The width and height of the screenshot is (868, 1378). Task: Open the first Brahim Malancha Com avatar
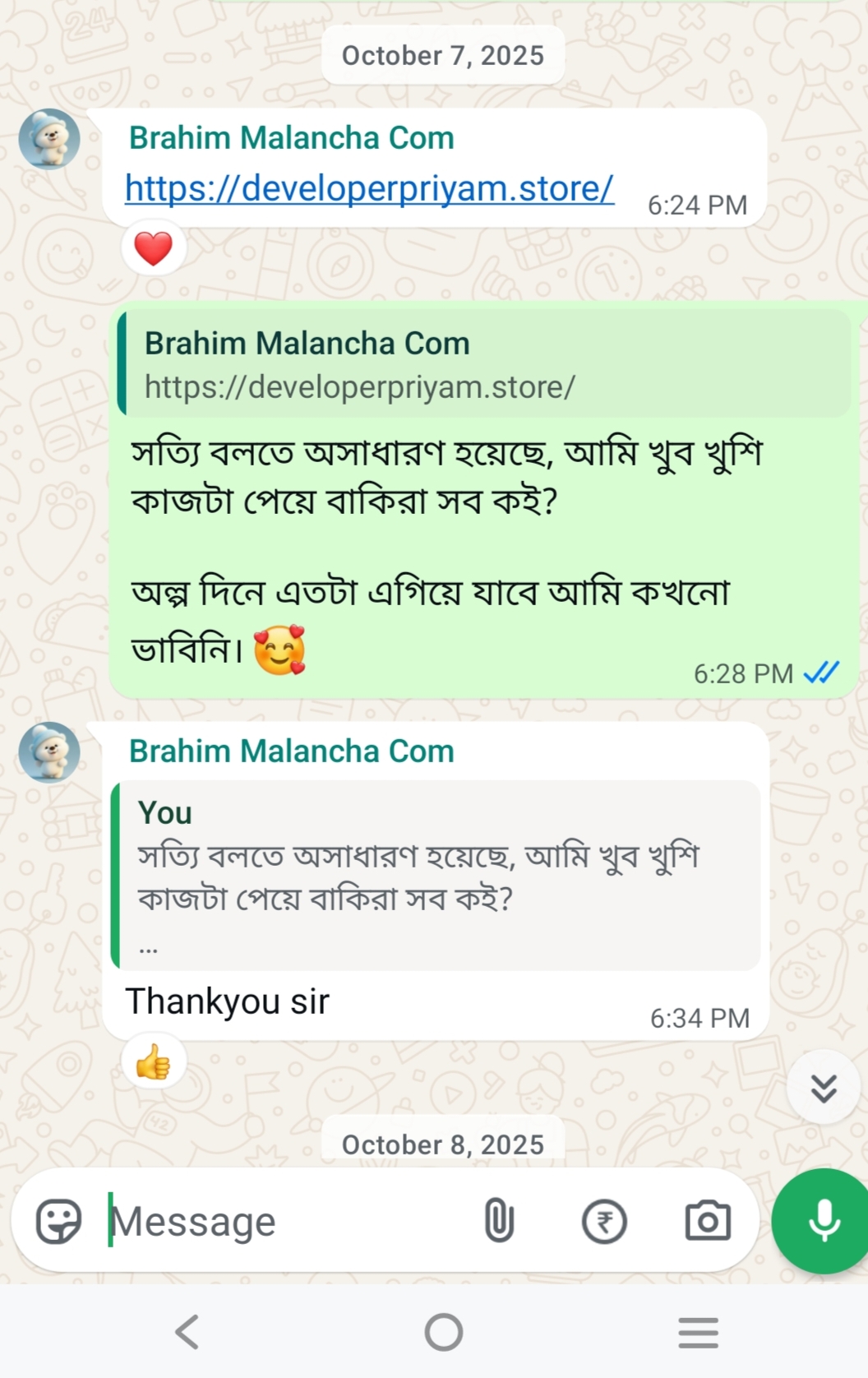coord(49,139)
